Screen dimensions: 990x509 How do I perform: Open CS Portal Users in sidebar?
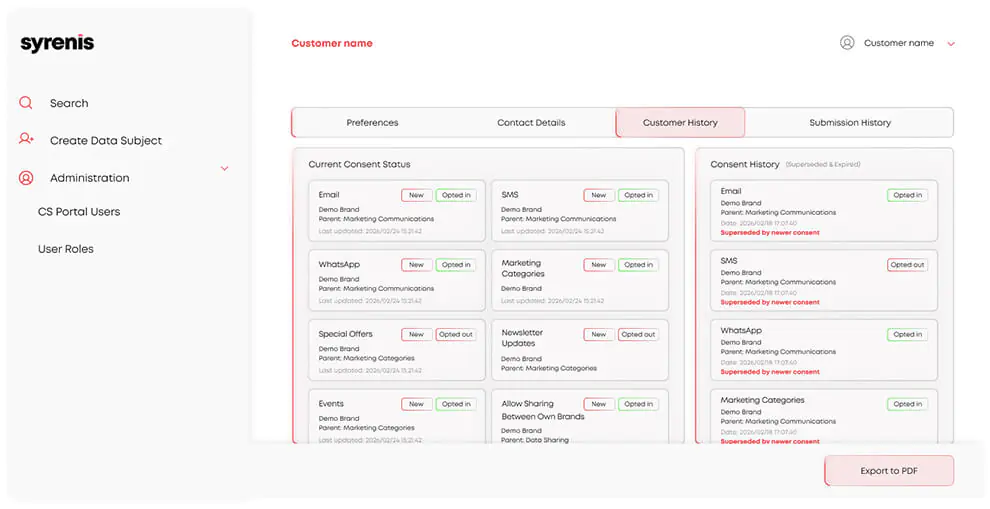coord(79,212)
